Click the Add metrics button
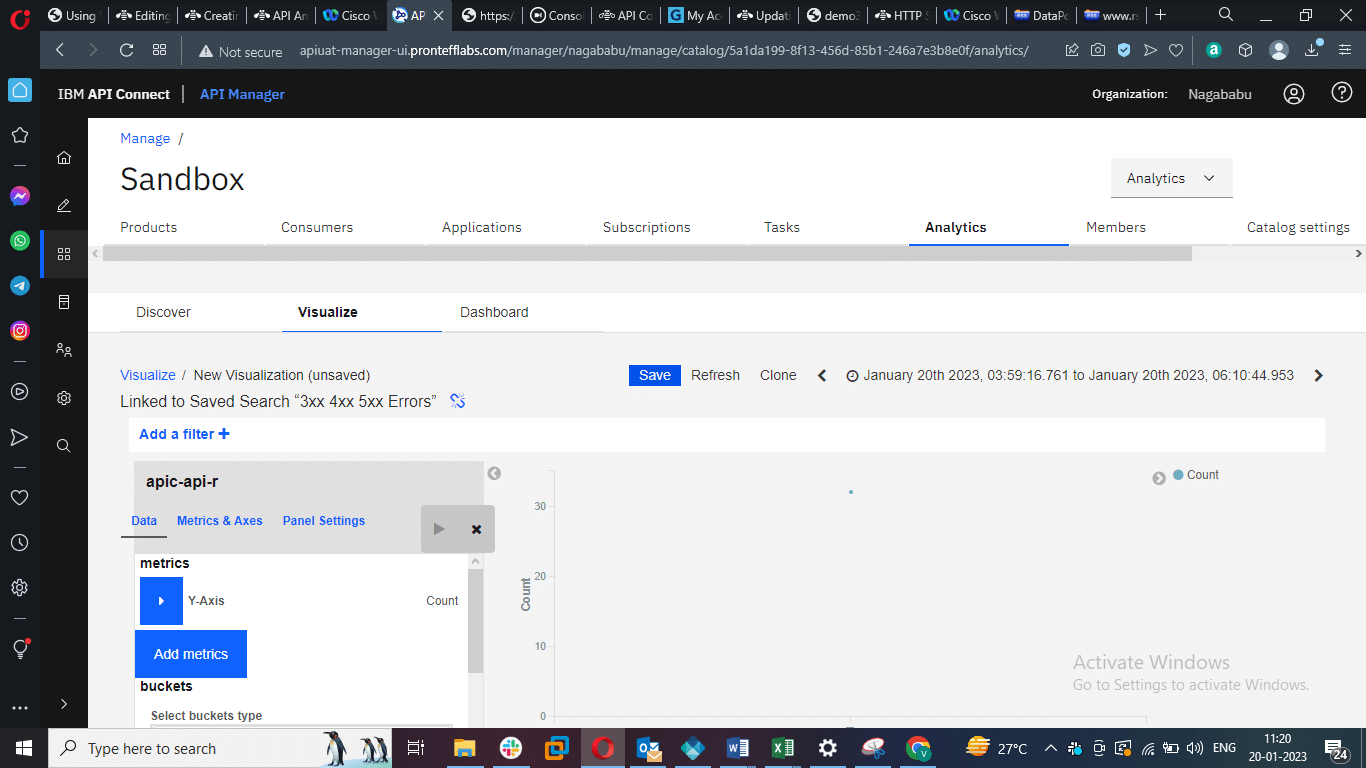The width and height of the screenshot is (1366, 768). click(191, 654)
